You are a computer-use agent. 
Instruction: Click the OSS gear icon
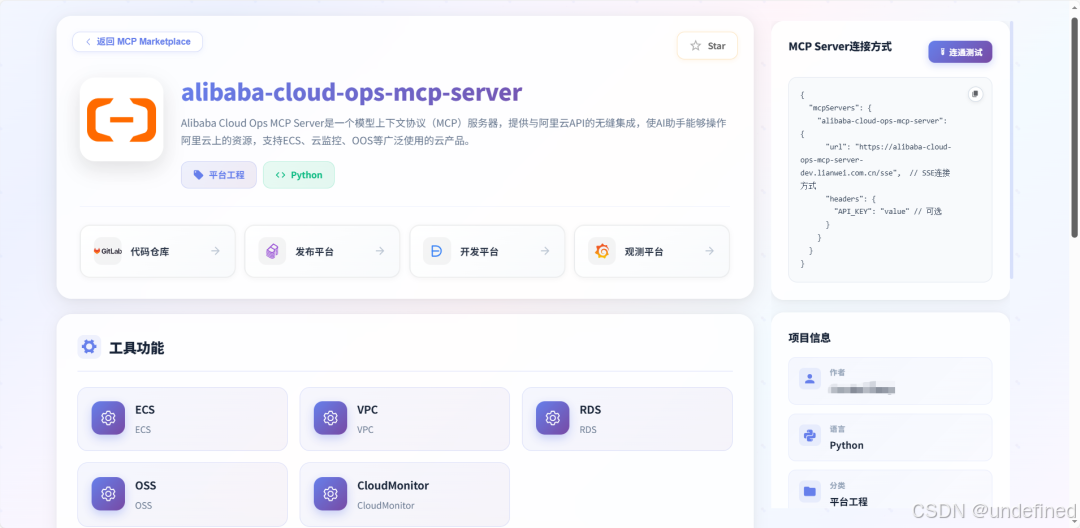(108, 494)
